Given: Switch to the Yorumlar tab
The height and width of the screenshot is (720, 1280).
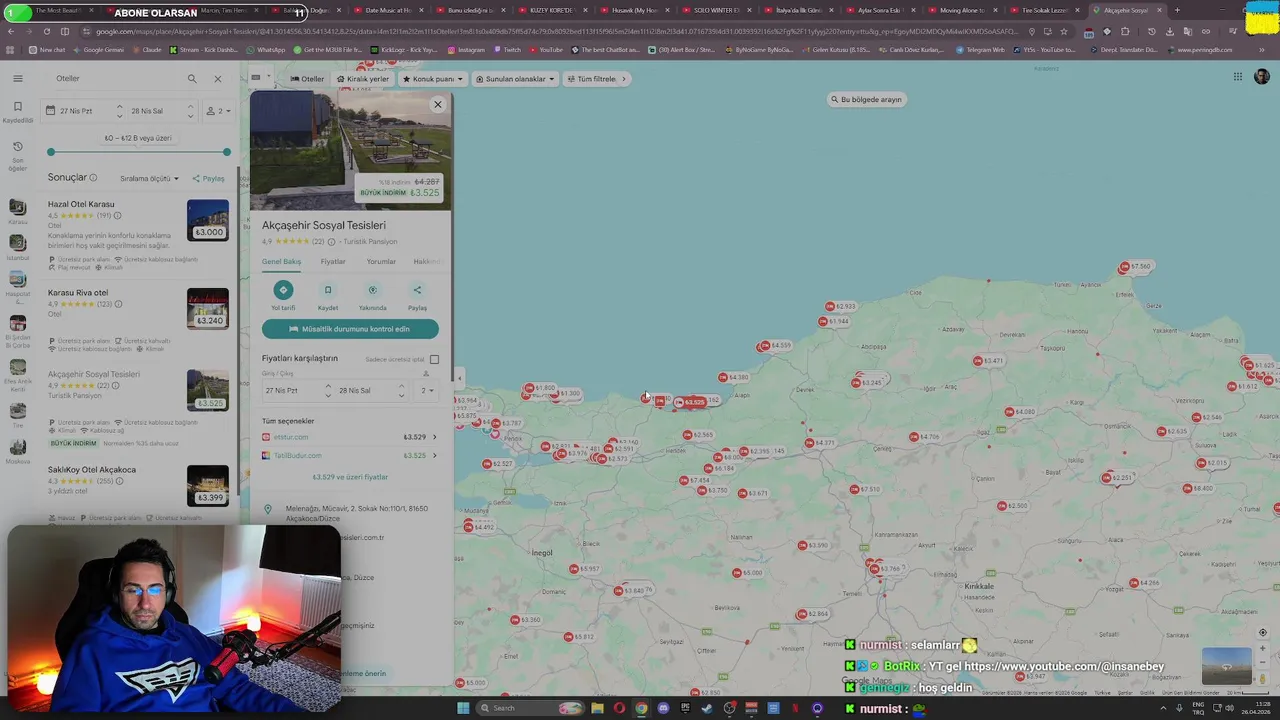Looking at the screenshot, I should click(381, 262).
